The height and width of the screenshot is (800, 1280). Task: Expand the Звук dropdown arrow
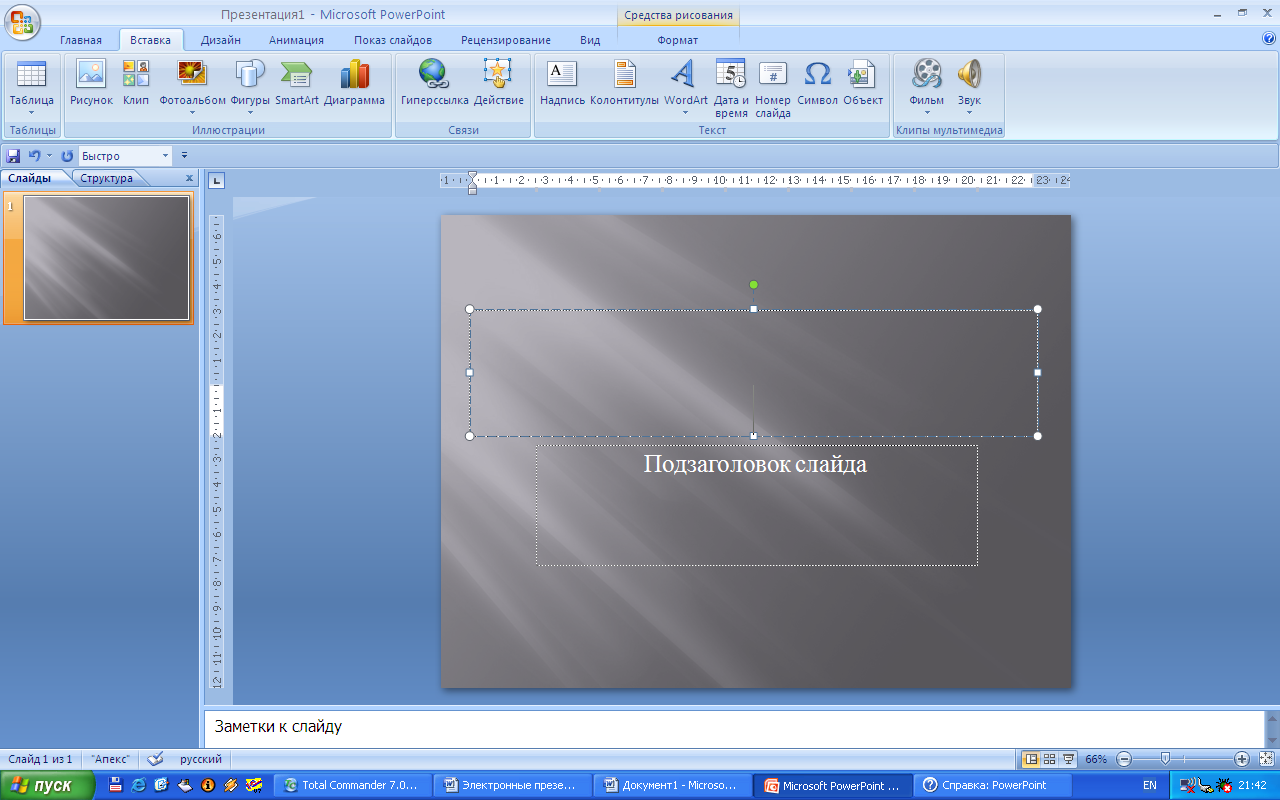pyautogui.click(x=969, y=113)
